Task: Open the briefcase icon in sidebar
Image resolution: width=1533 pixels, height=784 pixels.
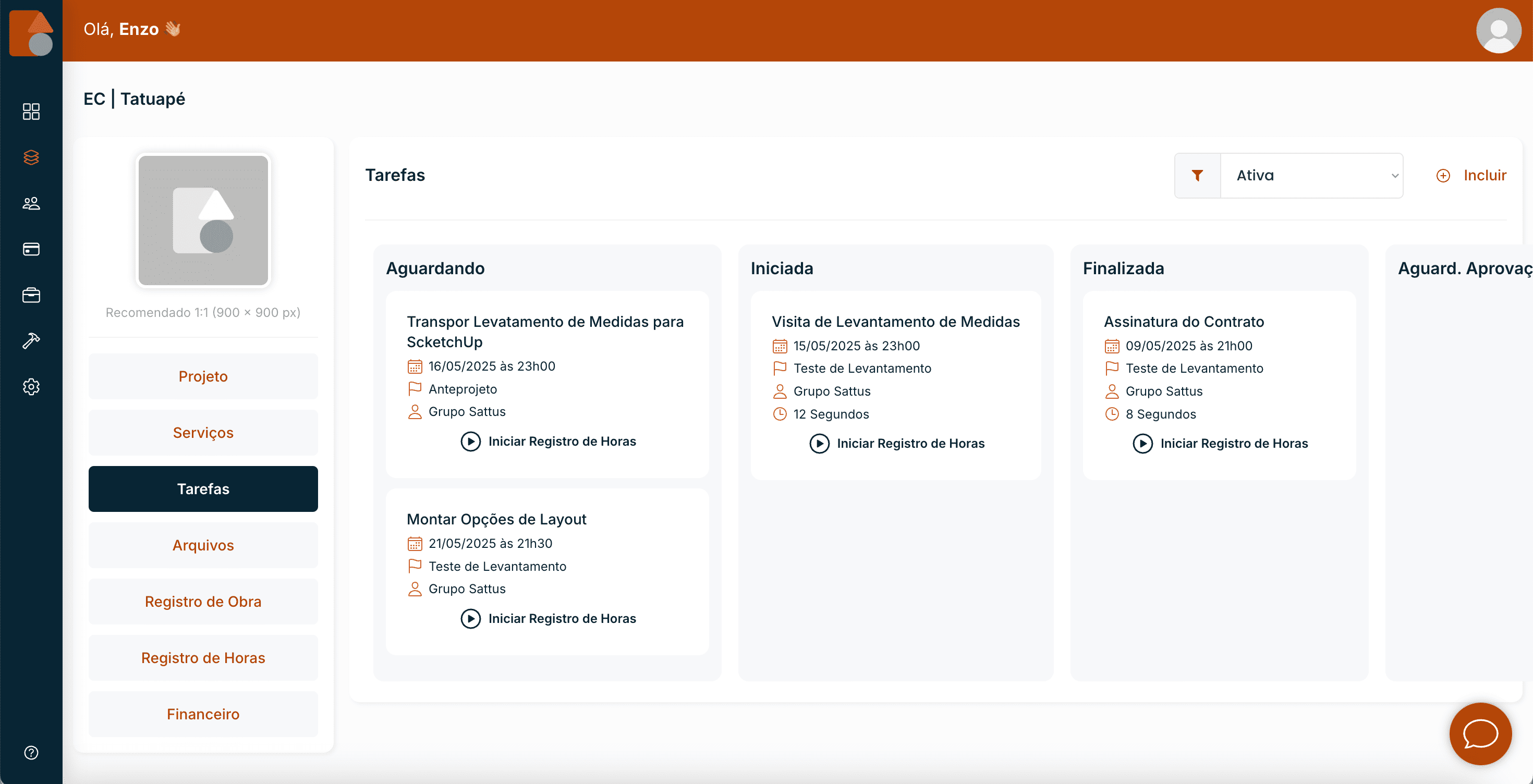Action: click(31, 295)
